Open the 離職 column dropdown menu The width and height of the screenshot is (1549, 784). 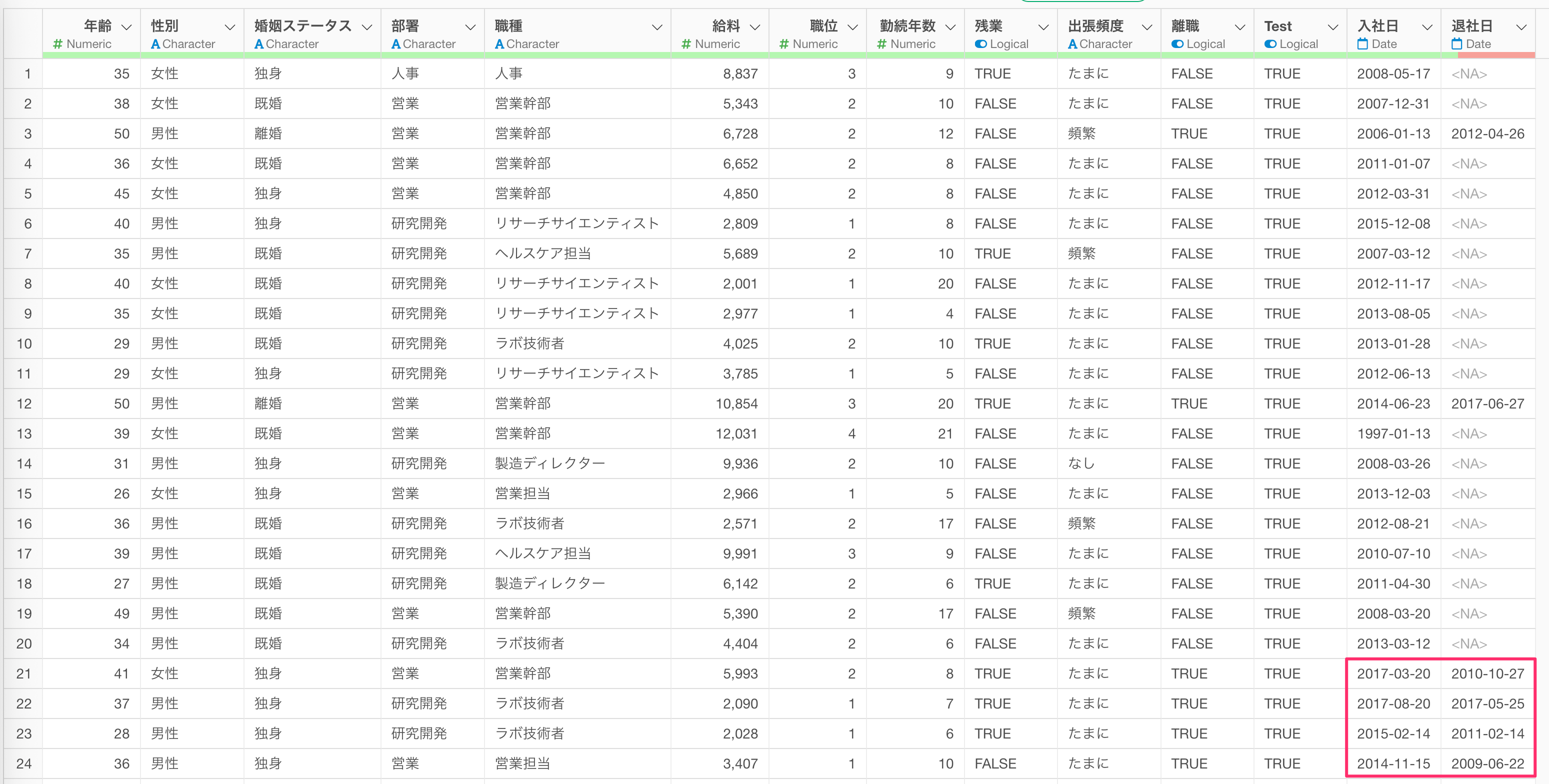(1239, 27)
